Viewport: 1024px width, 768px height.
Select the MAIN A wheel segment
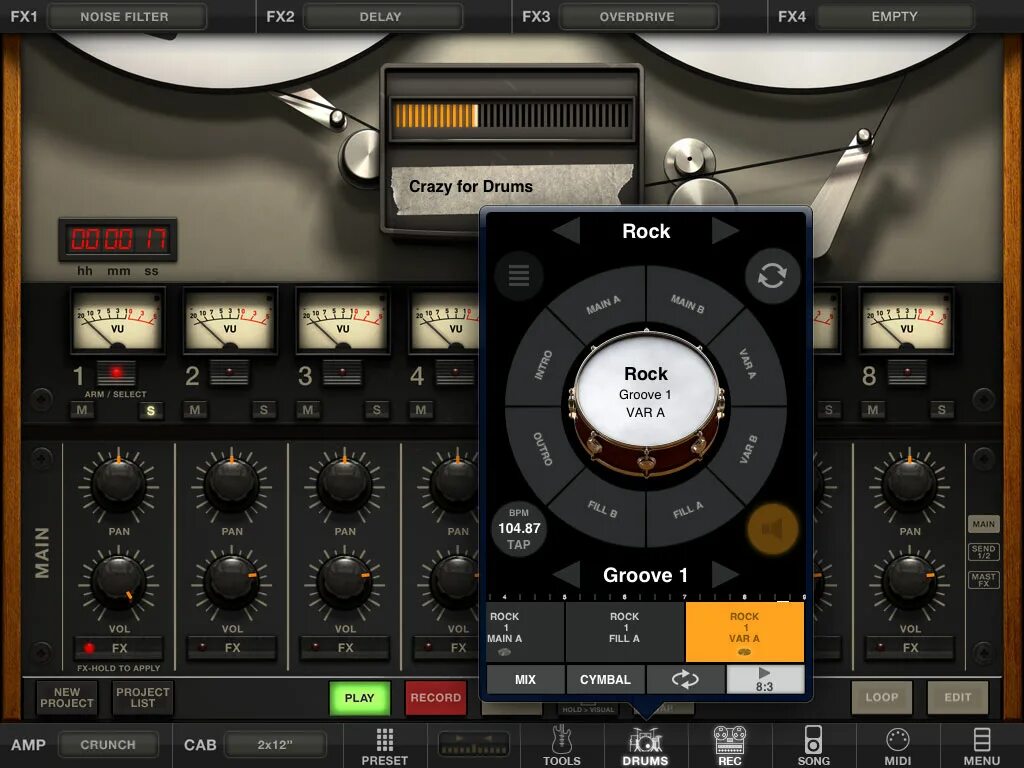pos(603,304)
